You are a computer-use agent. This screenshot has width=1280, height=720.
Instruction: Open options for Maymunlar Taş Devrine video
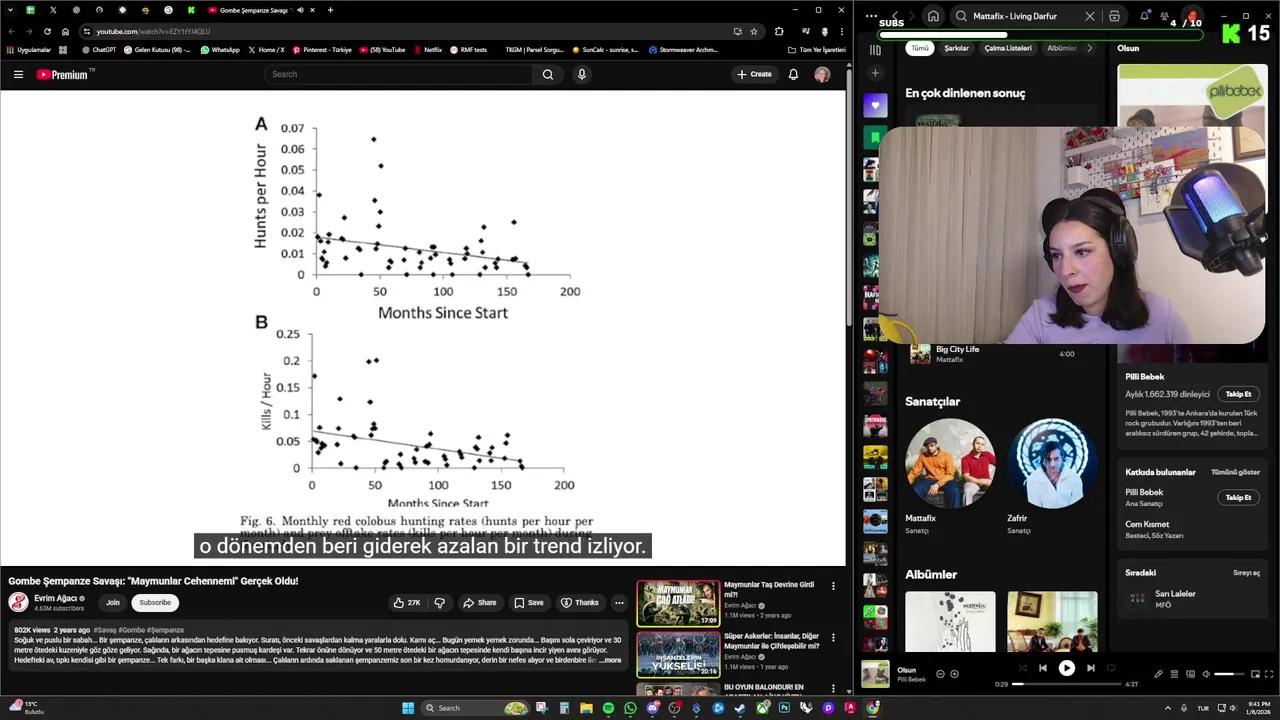(833, 586)
